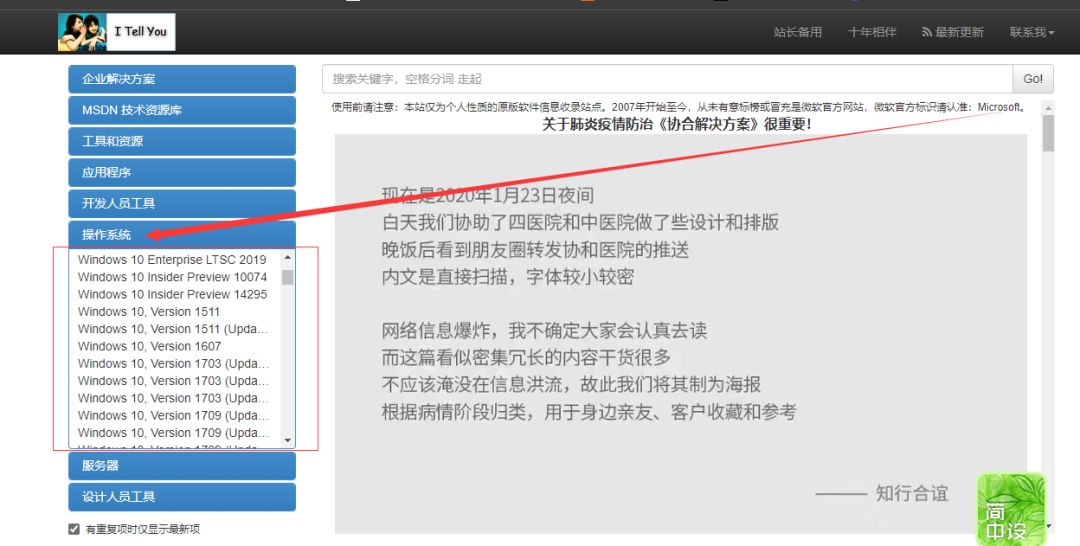Select Windows 10 Enterprise LTSC 2019
1080x546 pixels.
(172, 260)
